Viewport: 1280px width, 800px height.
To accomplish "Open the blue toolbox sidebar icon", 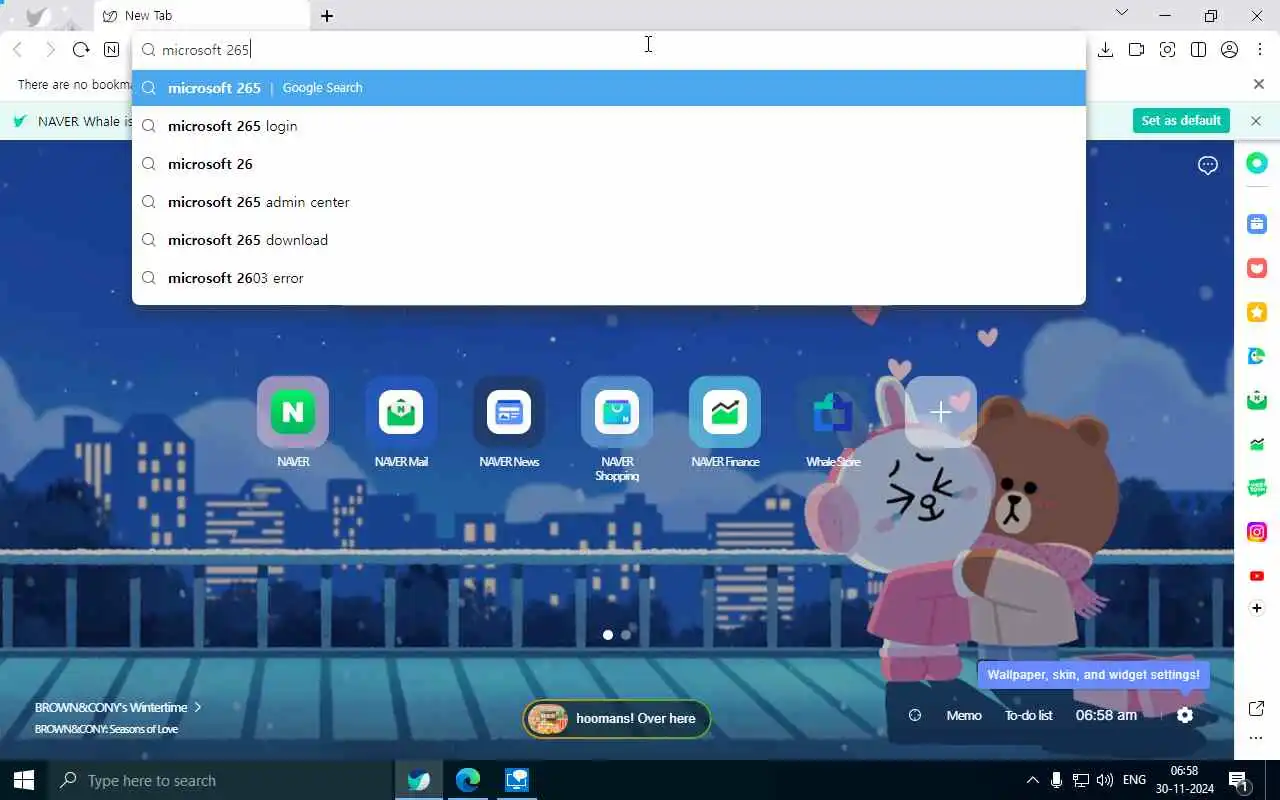I will click(x=1257, y=224).
